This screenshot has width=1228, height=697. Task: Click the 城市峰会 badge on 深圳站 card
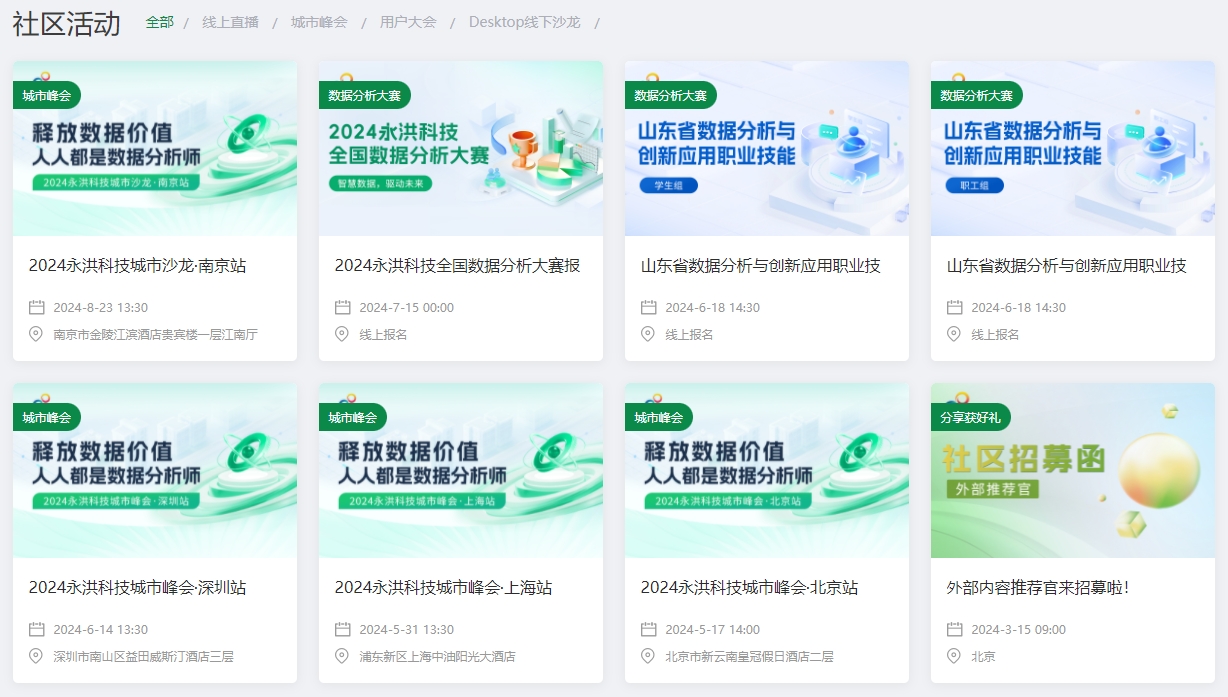47,418
